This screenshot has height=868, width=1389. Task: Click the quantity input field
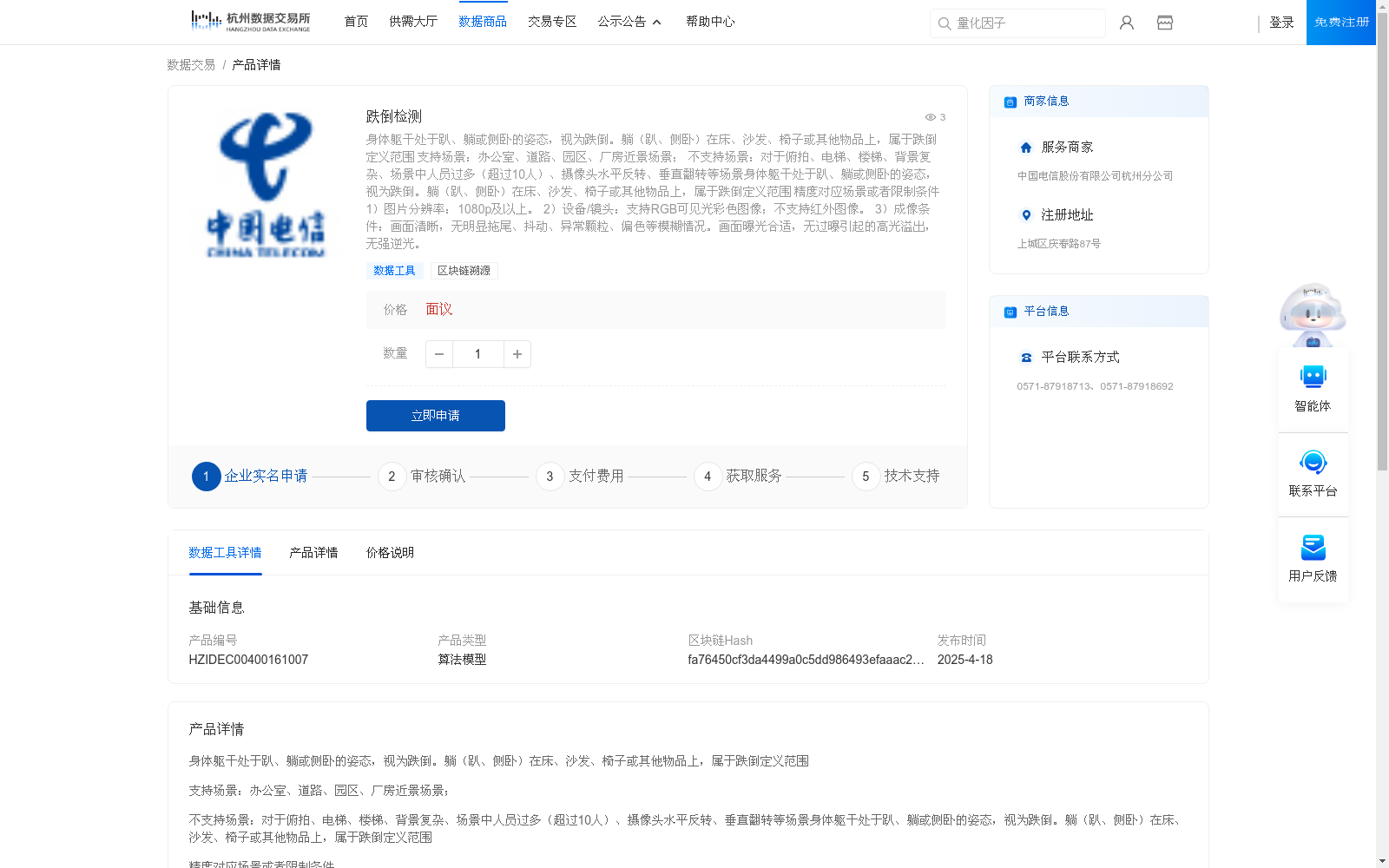[x=477, y=354]
